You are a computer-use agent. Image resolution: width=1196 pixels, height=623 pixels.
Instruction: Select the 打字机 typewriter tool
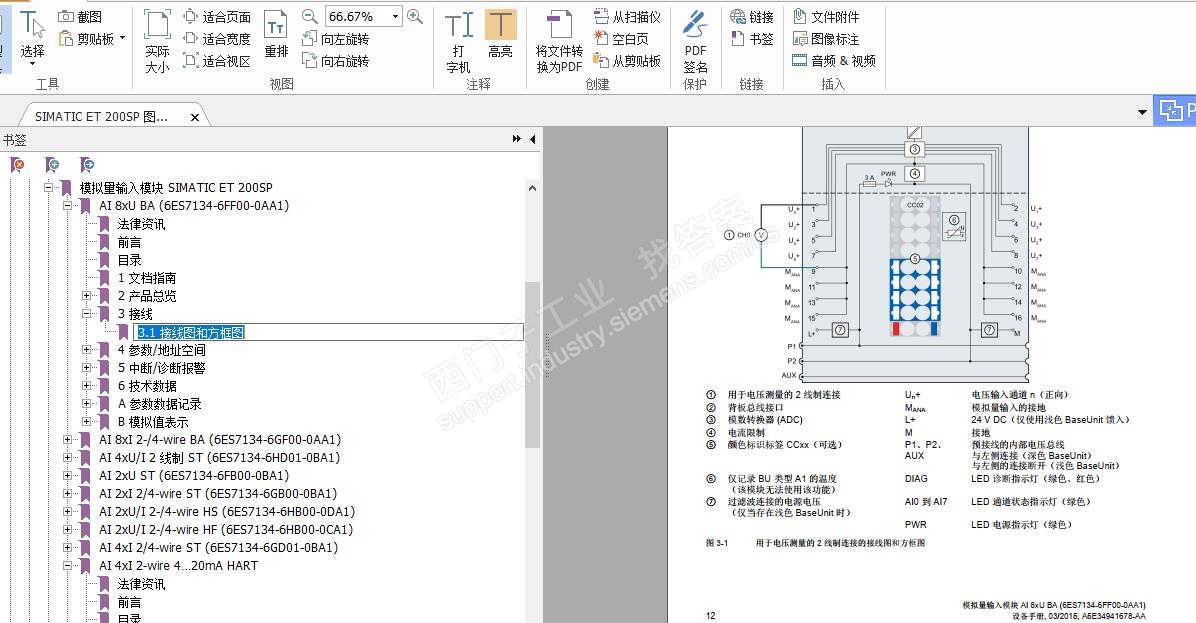(x=458, y=42)
